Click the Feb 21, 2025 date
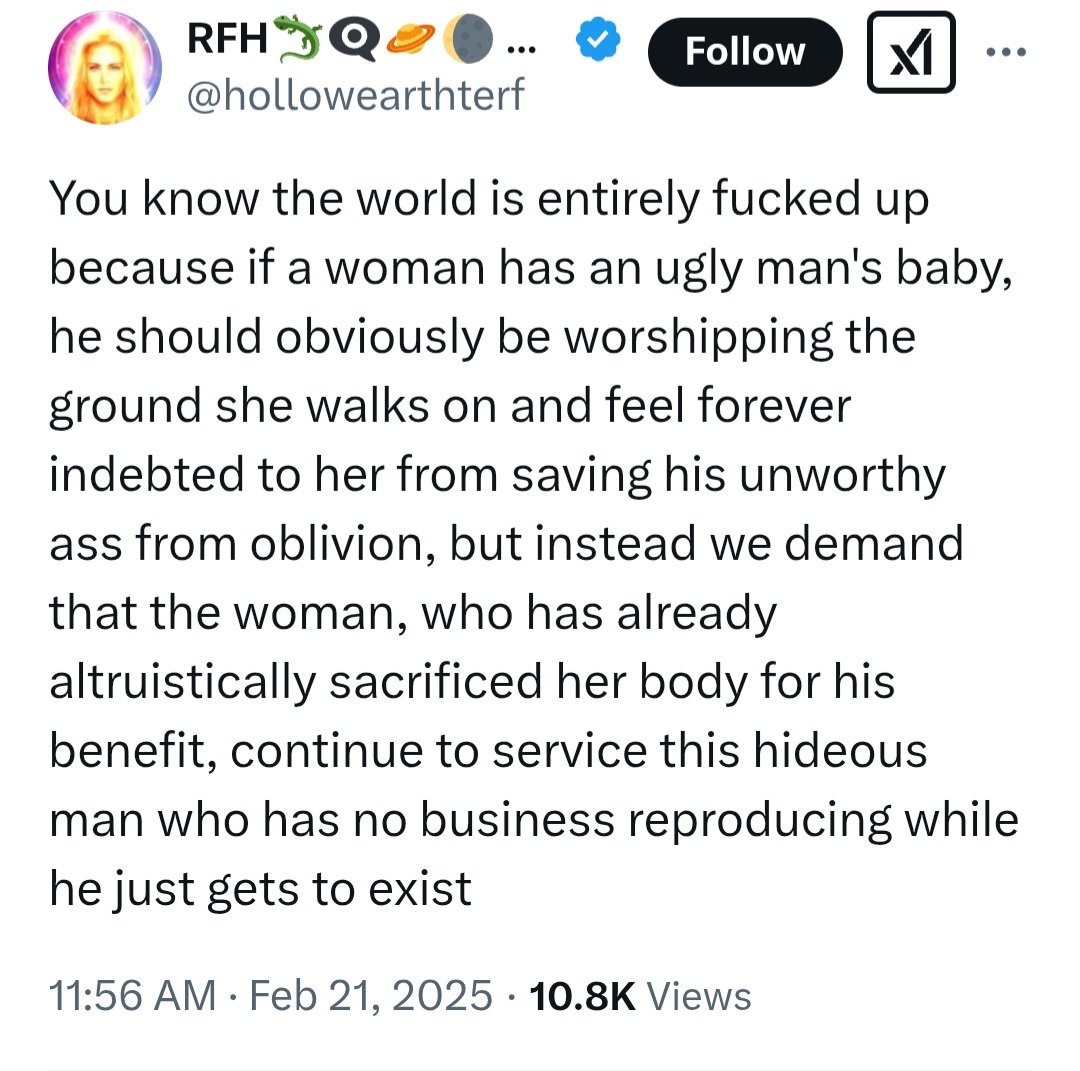Viewport: 1080px width, 1071px height. (x=372, y=996)
